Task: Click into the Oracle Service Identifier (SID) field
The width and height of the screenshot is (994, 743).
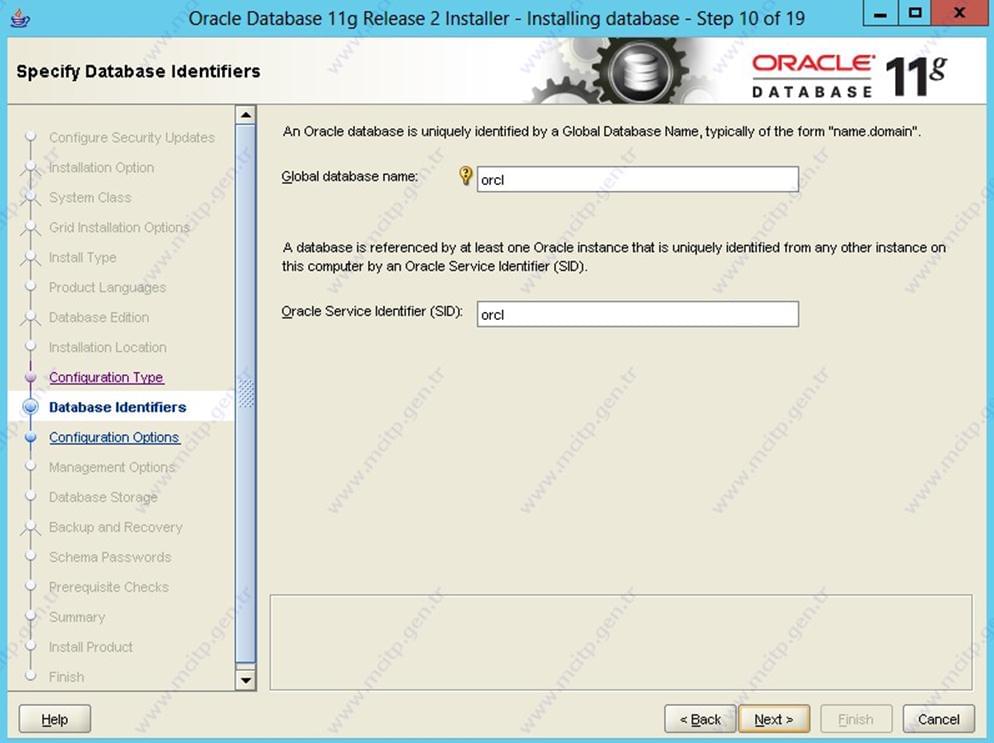Action: (x=637, y=314)
